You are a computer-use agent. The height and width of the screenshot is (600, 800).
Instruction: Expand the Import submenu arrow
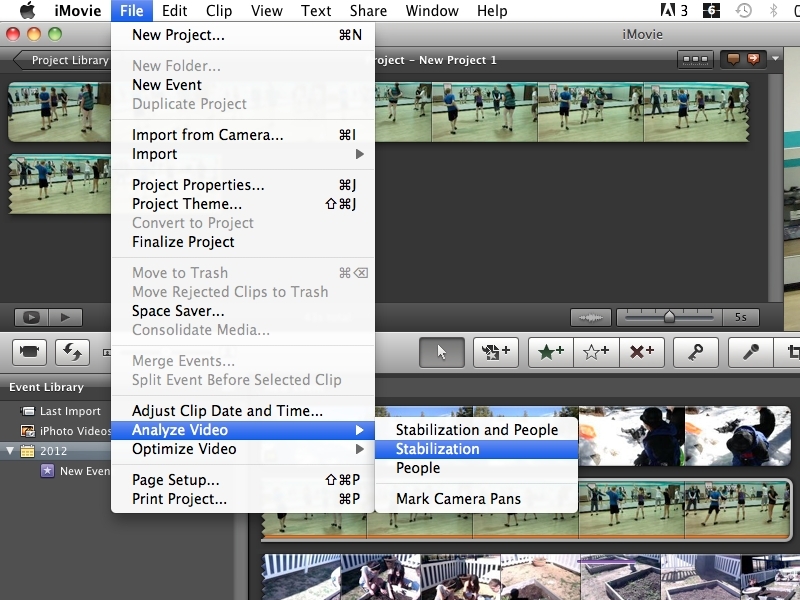[360, 154]
